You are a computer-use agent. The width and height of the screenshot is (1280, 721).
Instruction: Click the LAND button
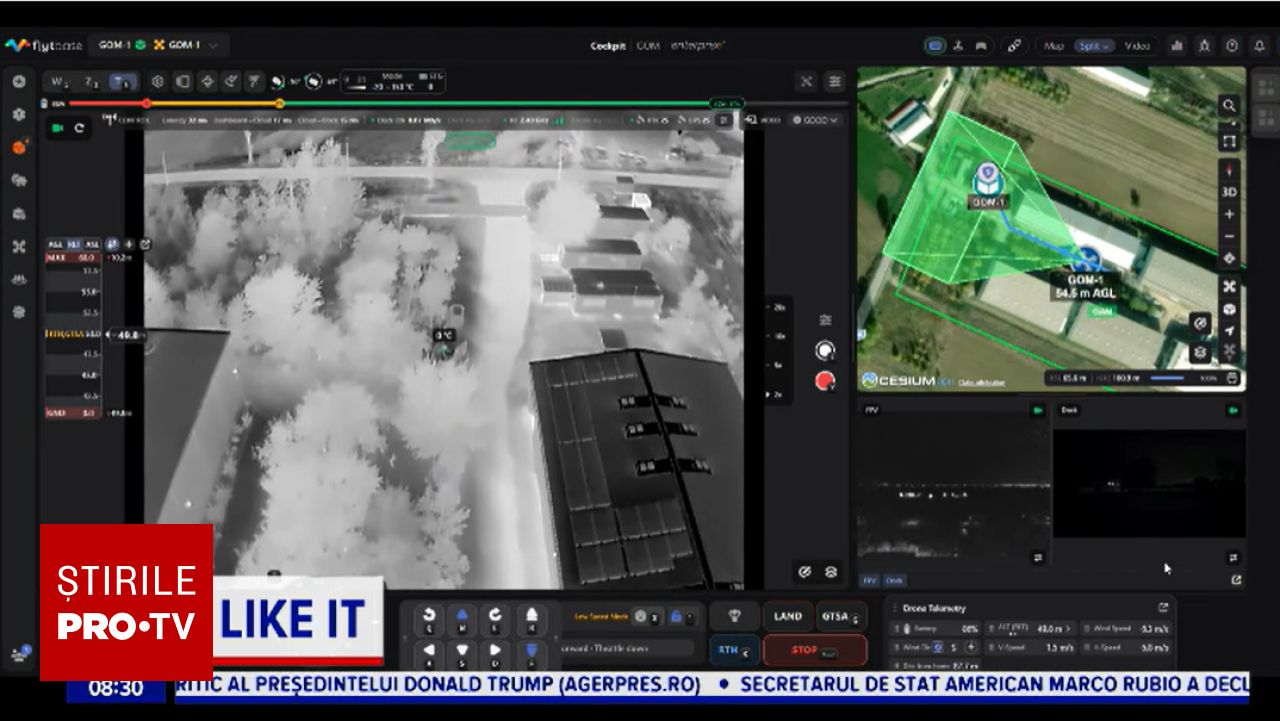point(788,617)
